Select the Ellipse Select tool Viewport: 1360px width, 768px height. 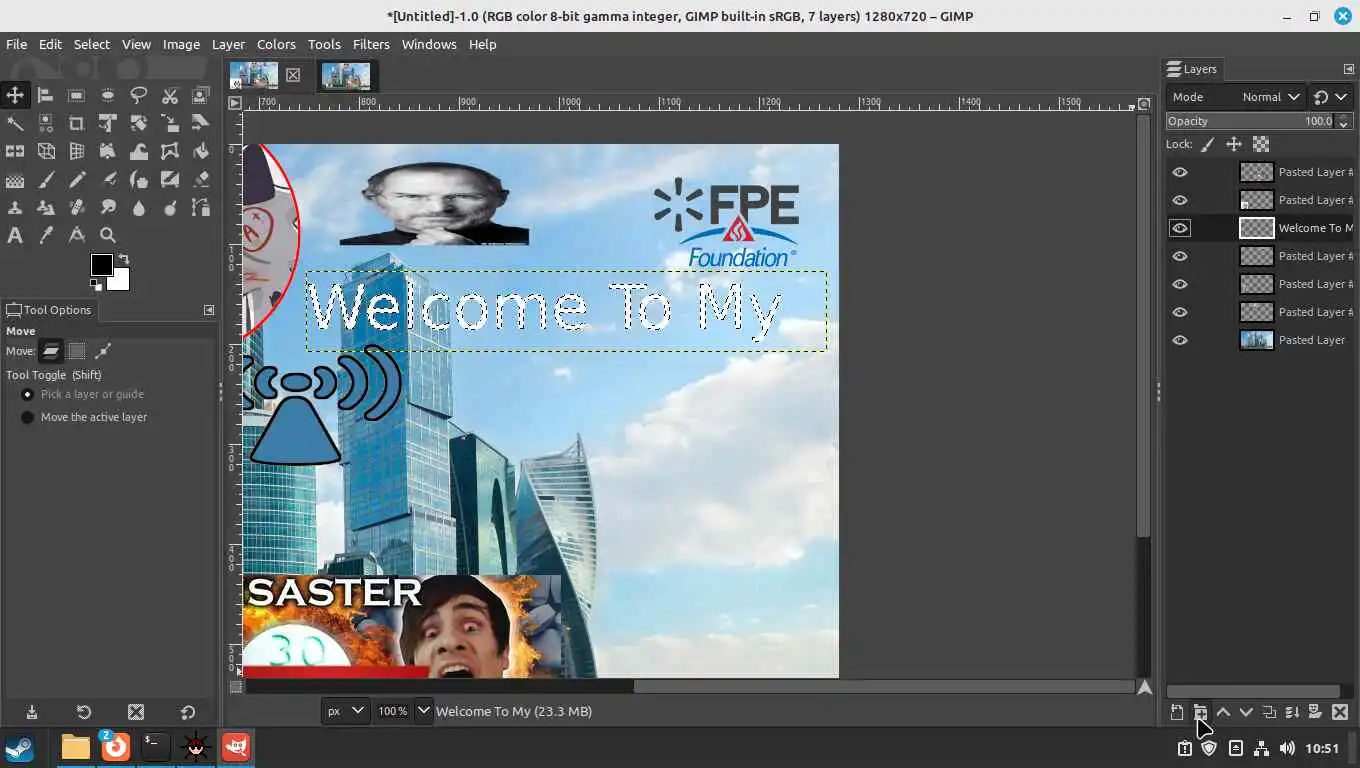(107, 95)
